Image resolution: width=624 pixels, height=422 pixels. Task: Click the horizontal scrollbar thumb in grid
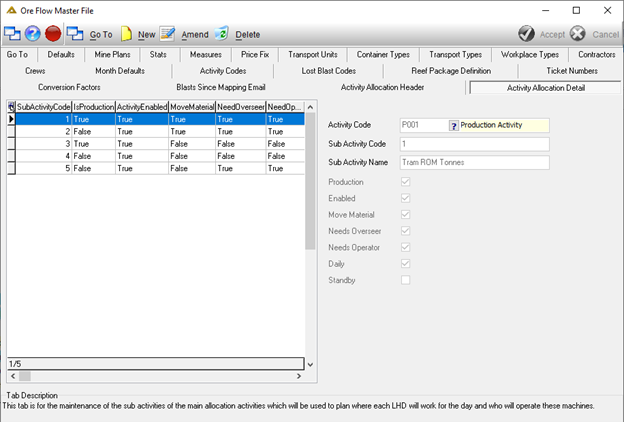[25, 376]
